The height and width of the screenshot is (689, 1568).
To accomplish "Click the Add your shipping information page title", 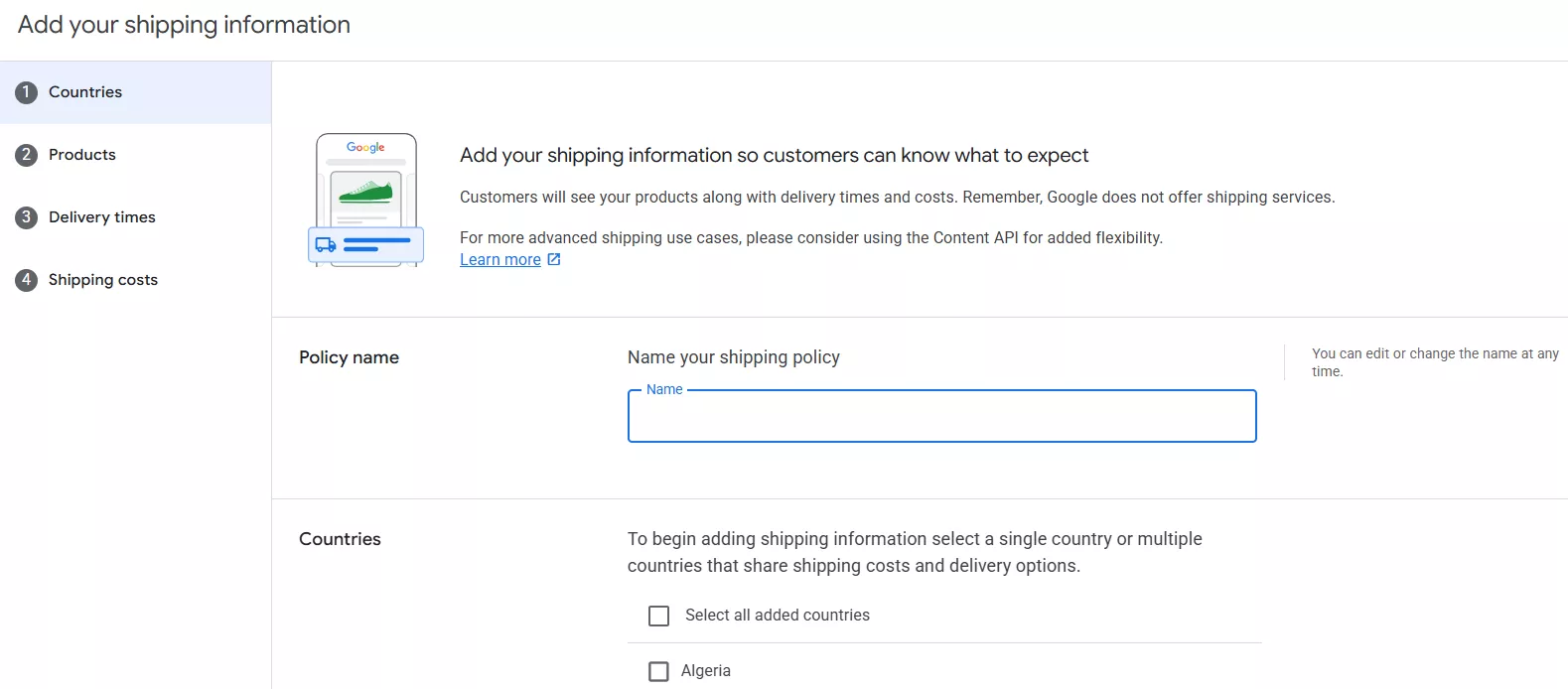I will coord(185,25).
